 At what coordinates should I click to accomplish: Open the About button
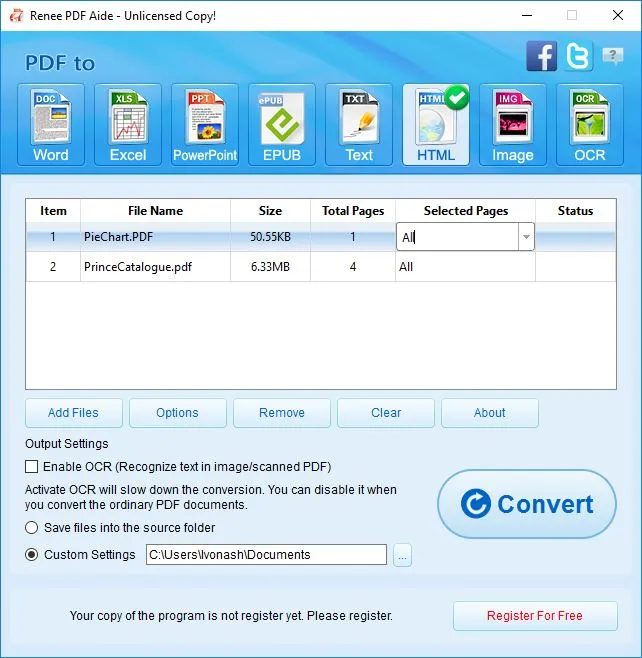point(490,413)
